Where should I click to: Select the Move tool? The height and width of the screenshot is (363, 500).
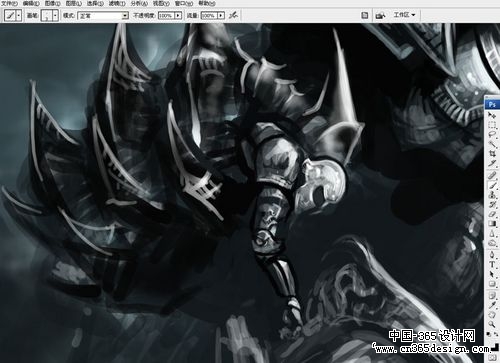[x=492, y=115]
